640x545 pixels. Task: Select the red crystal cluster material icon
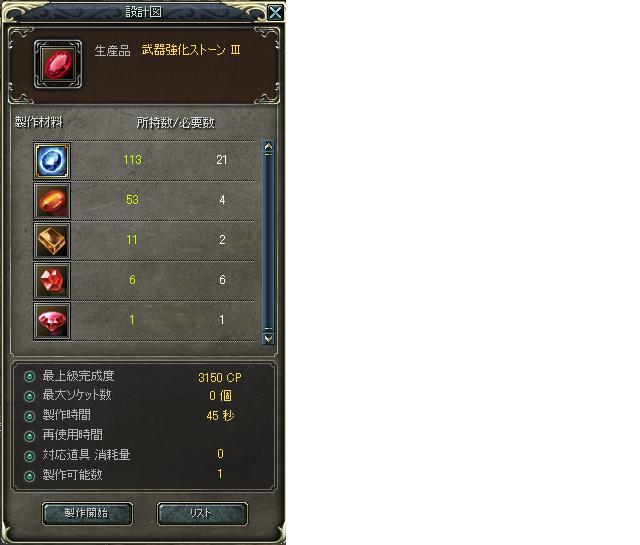click(x=52, y=281)
